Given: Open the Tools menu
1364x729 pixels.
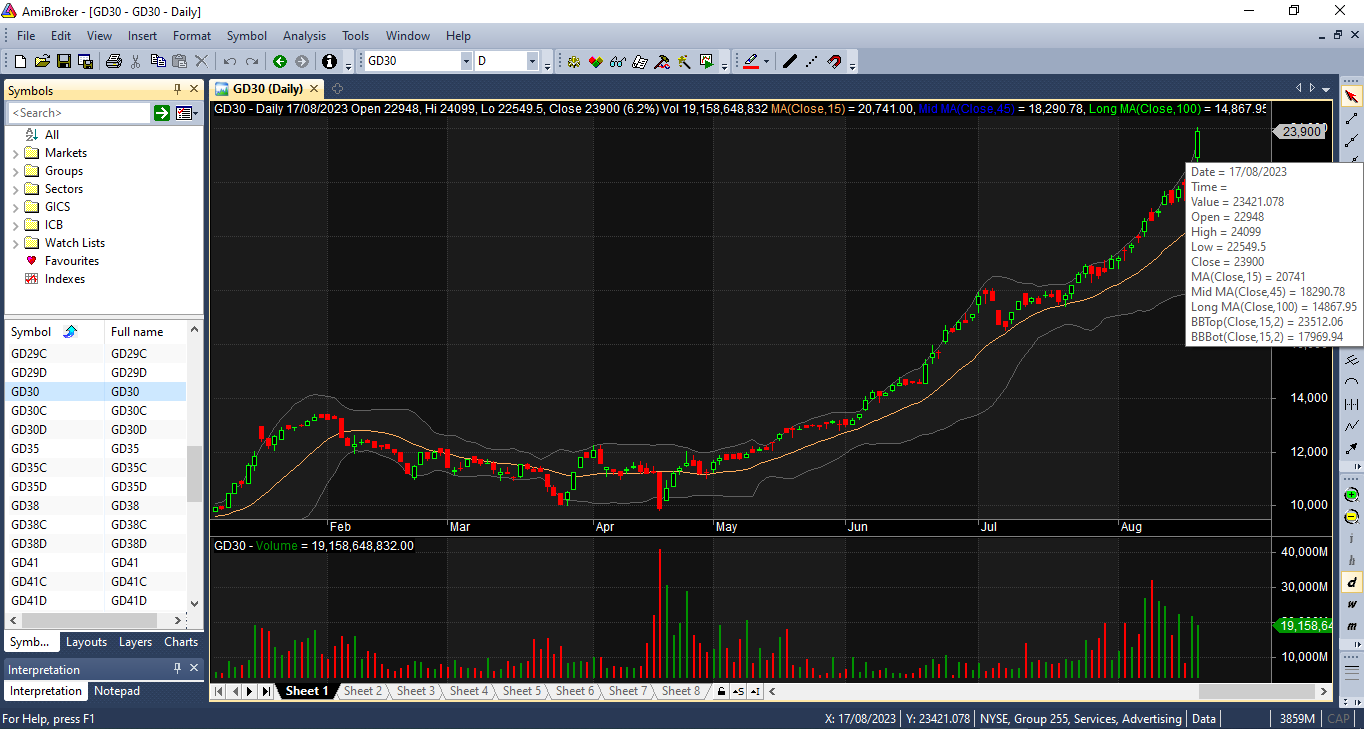Looking at the screenshot, I should [x=356, y=36].
